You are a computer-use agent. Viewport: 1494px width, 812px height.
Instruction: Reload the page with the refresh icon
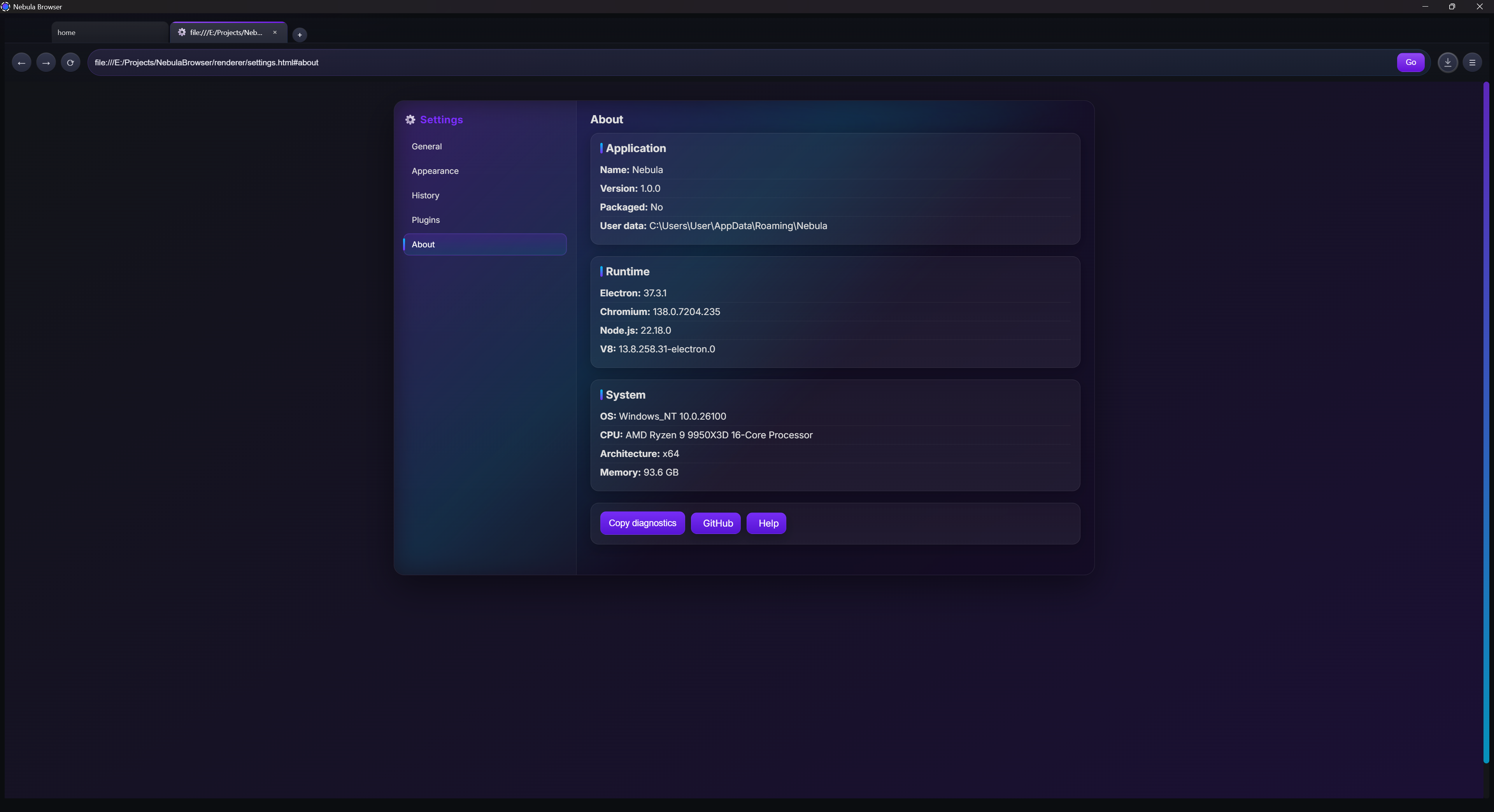[70, 63]
